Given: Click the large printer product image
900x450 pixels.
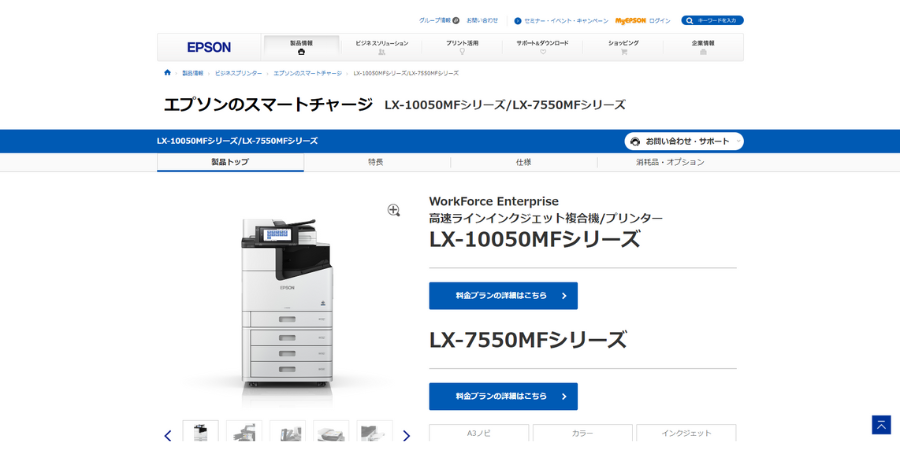Looking at the screenshot, I should (x=286, y=302).
